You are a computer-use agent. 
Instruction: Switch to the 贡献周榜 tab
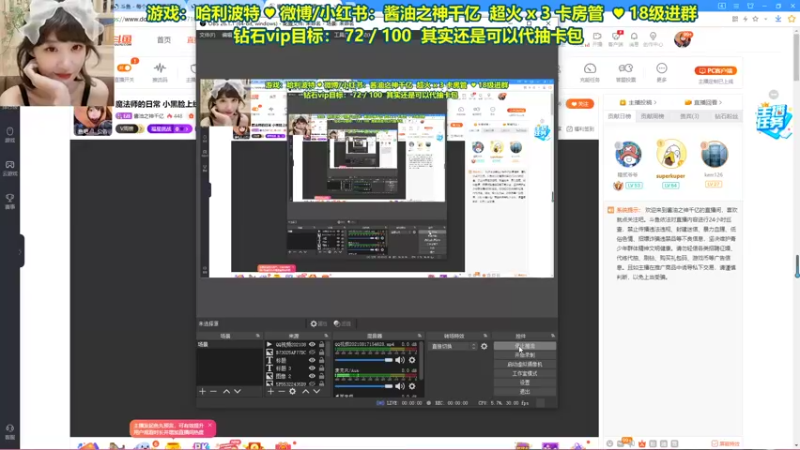click(x=652, y=116)
